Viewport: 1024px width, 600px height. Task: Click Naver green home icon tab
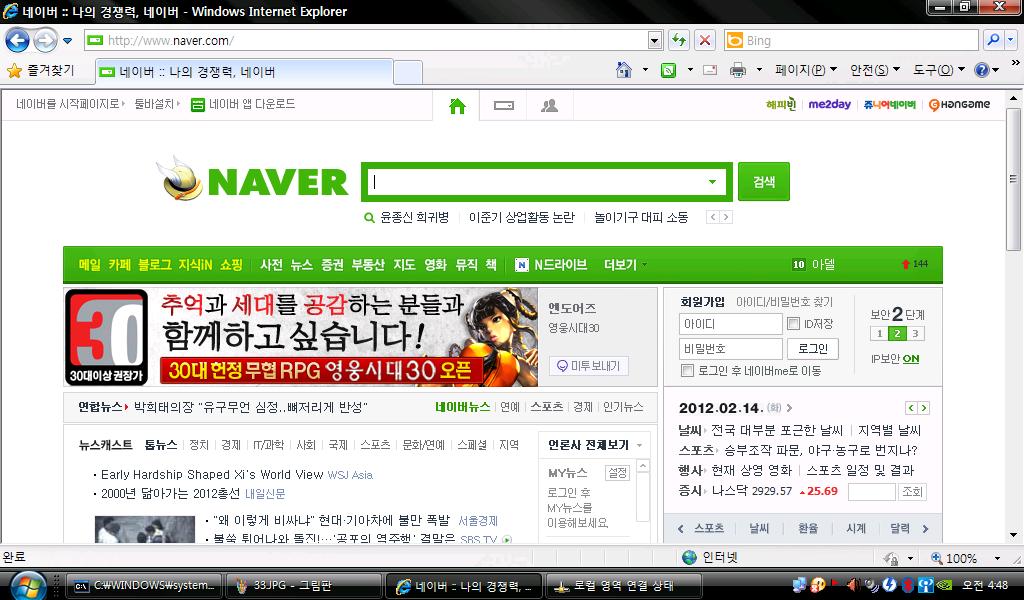[x=457, y=105]
